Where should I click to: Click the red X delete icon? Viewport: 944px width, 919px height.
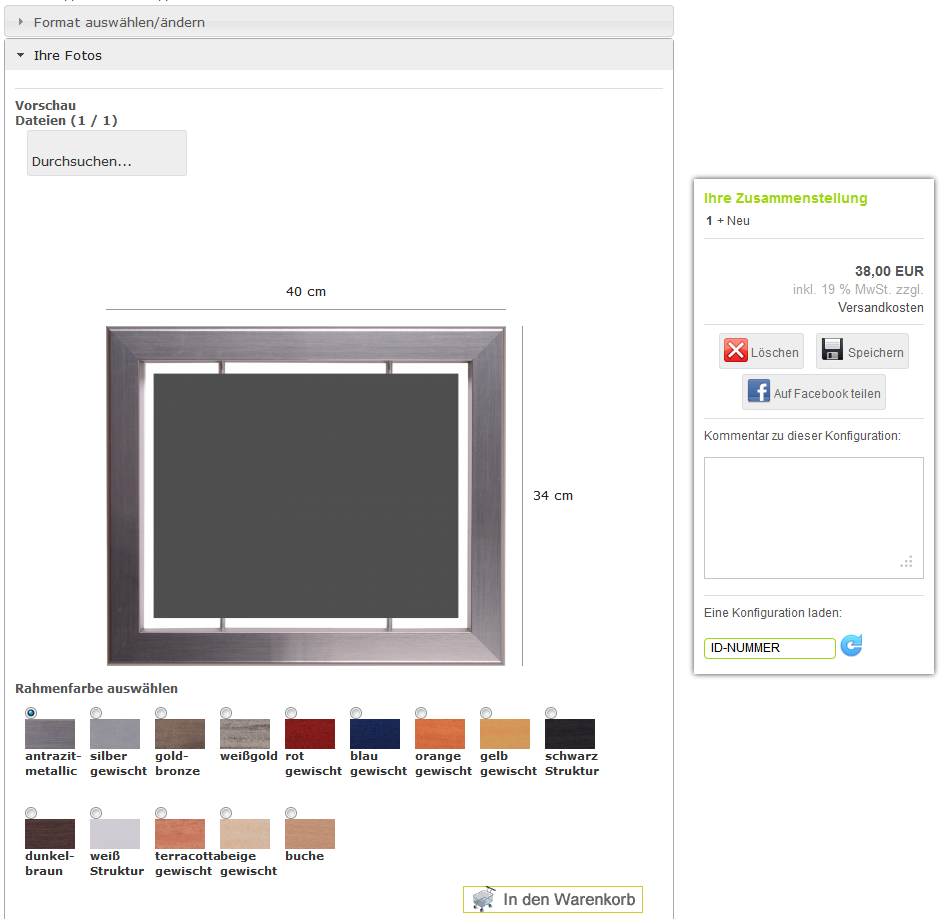[735, 350]
